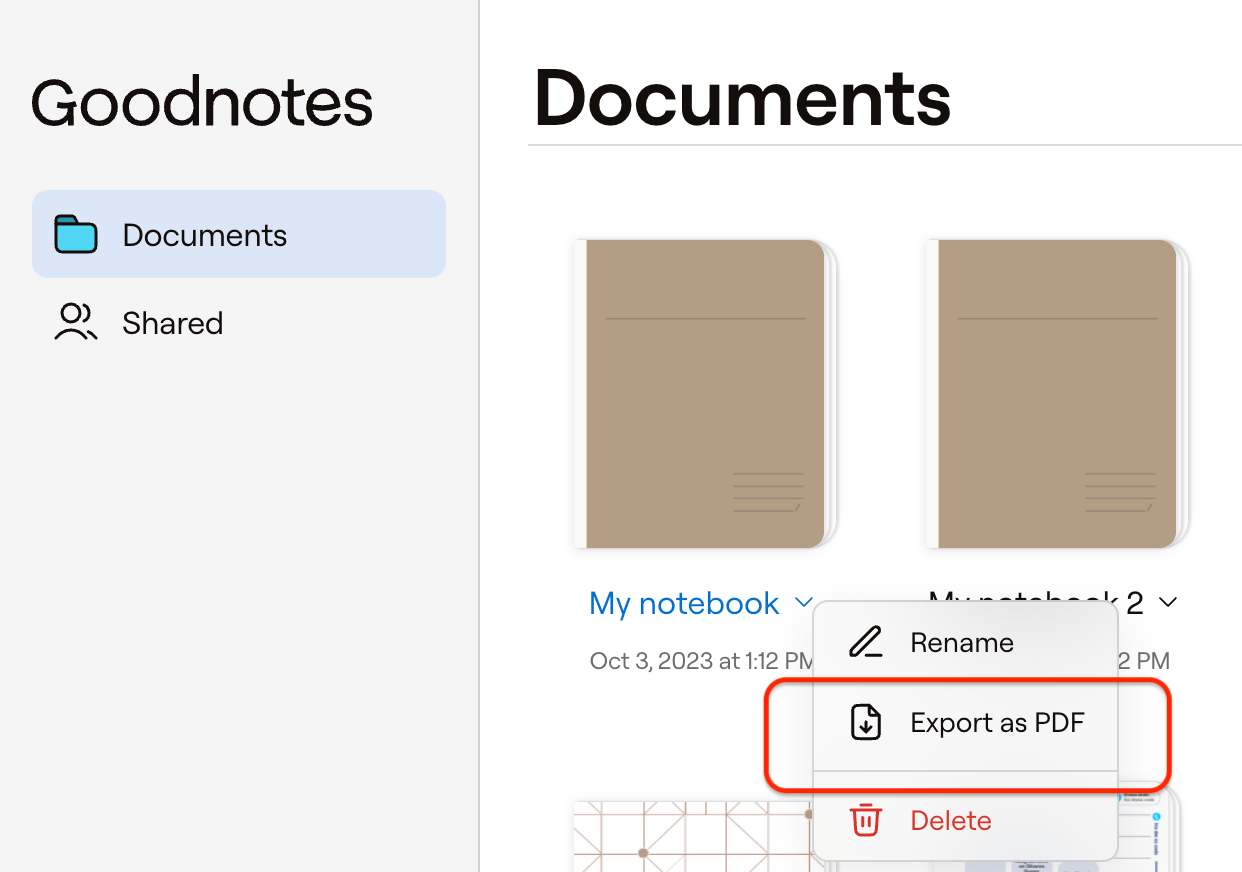Click the Delete trash icon

pyautogui.click(x=864, y=820)
